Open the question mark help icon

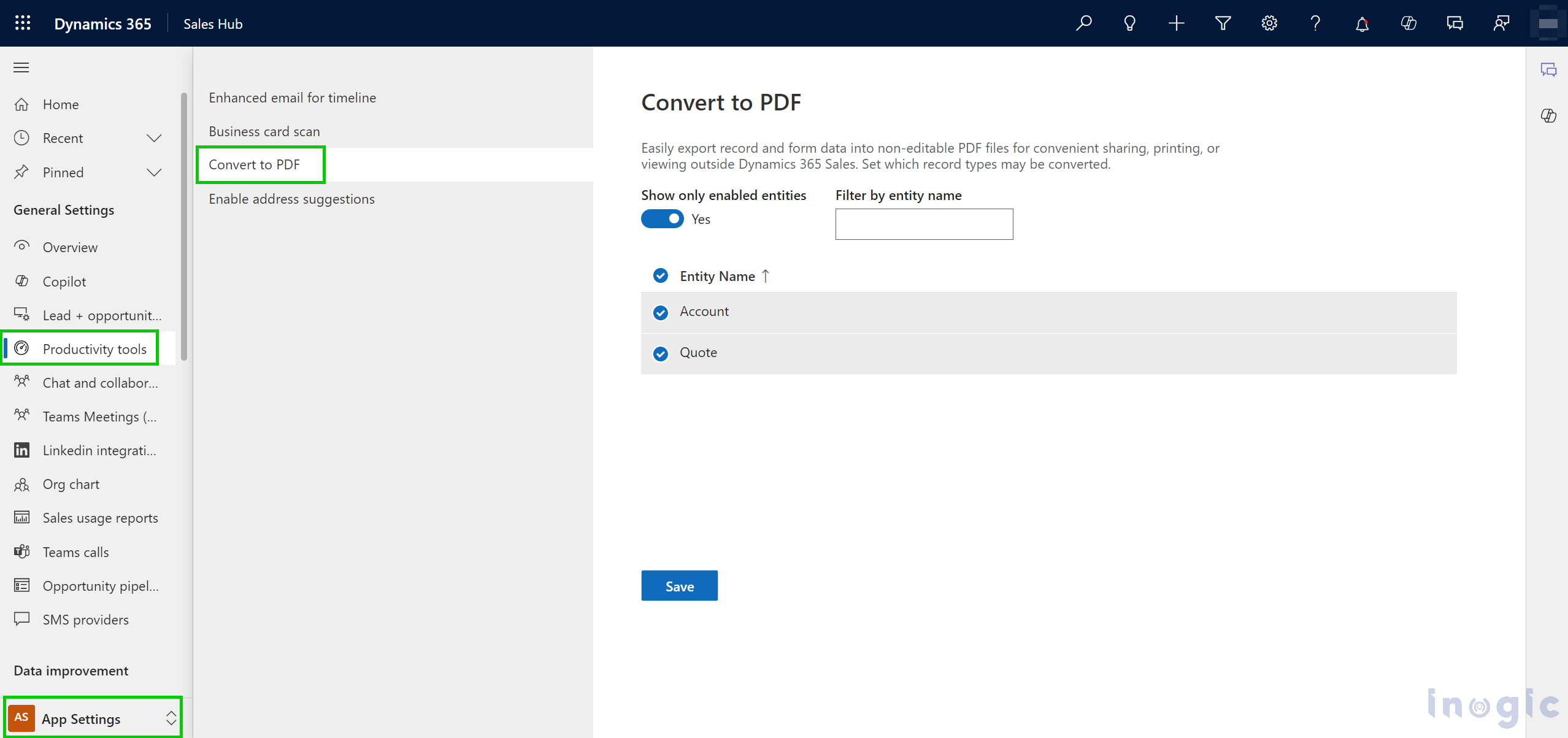[1315, 23]
